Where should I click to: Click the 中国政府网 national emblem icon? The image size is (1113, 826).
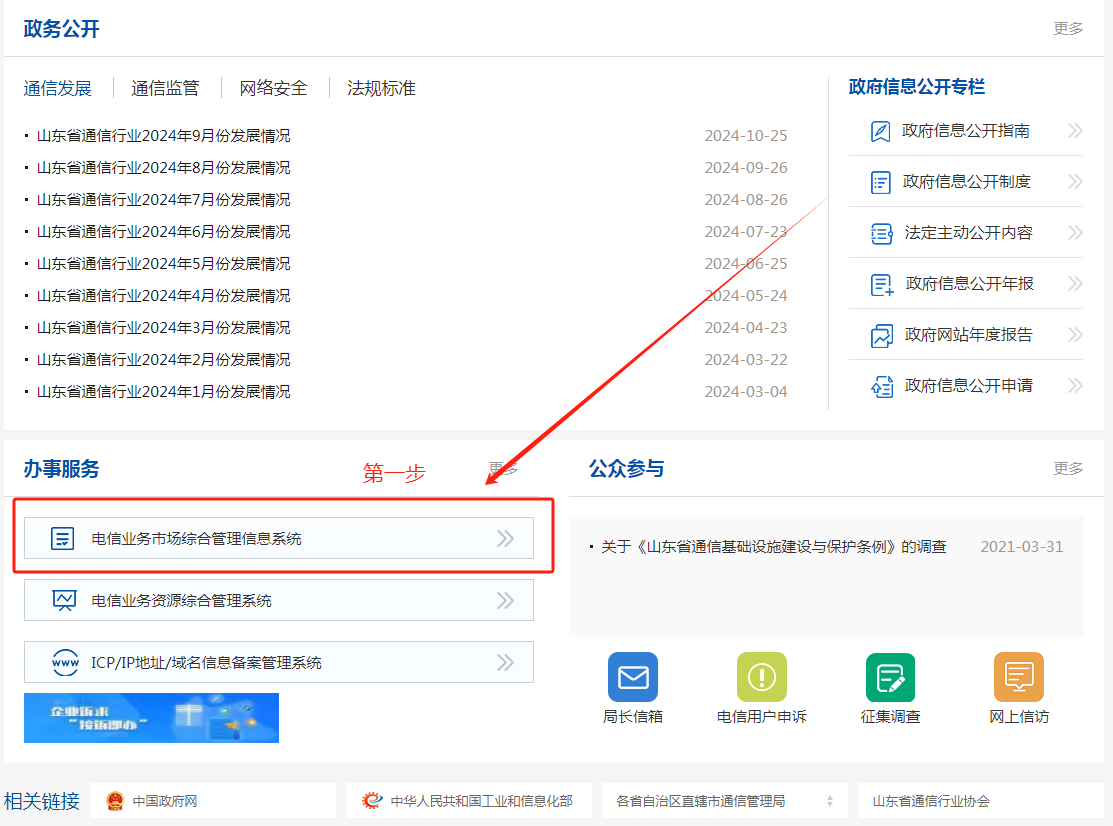[x=114, y=801]
